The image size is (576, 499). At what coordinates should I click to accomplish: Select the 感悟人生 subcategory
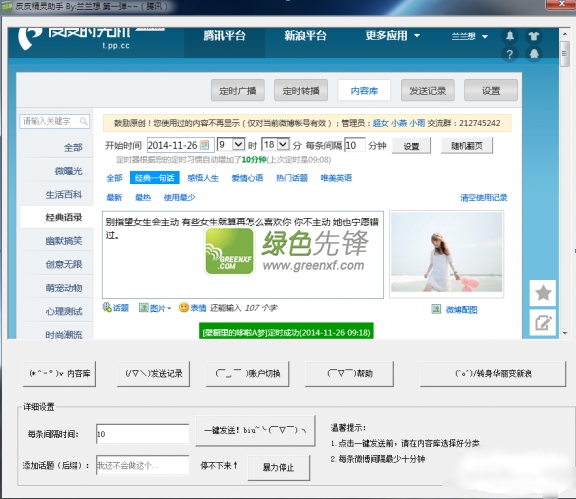(203, 178)
